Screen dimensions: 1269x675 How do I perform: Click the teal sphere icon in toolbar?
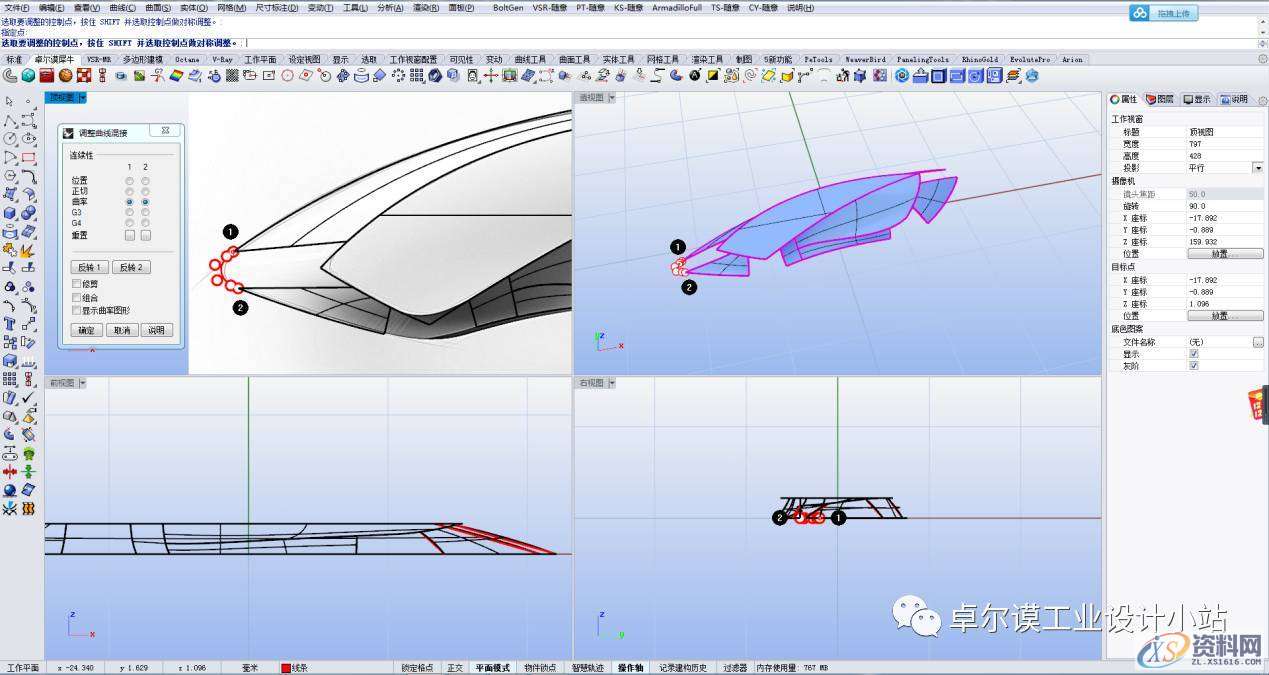[x=29, y=75]
